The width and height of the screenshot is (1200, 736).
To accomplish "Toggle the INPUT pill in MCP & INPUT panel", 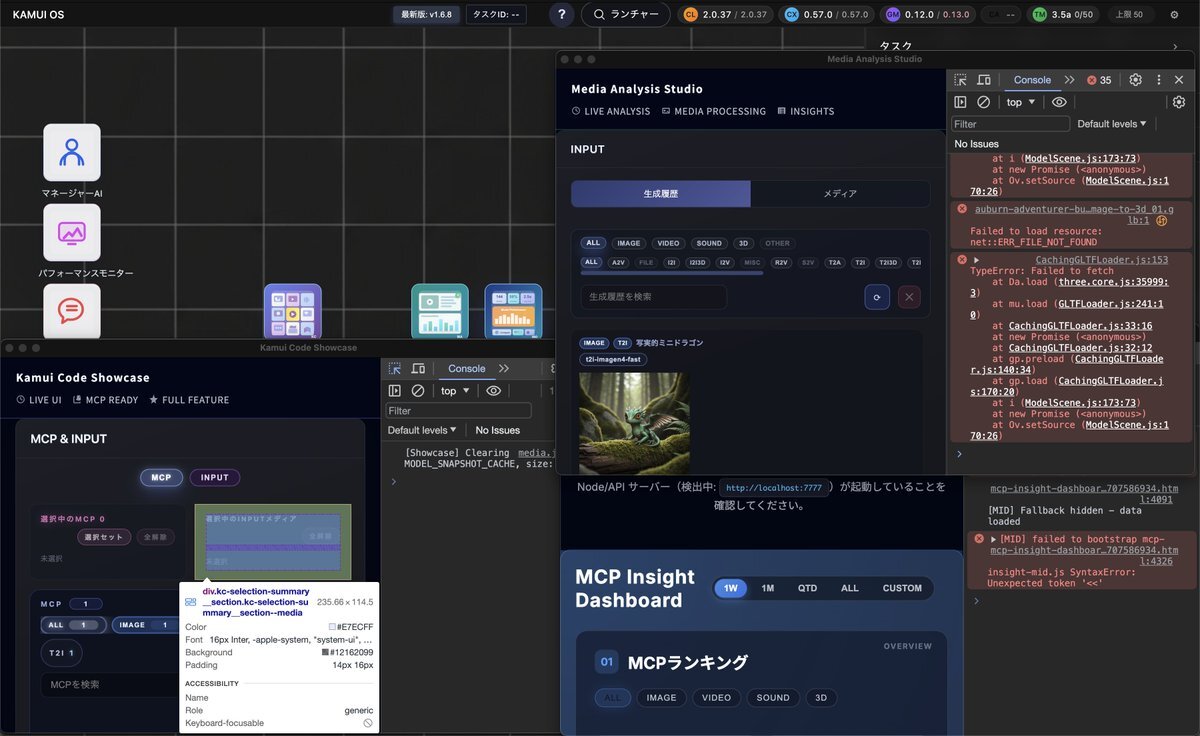I will [214, 478].
